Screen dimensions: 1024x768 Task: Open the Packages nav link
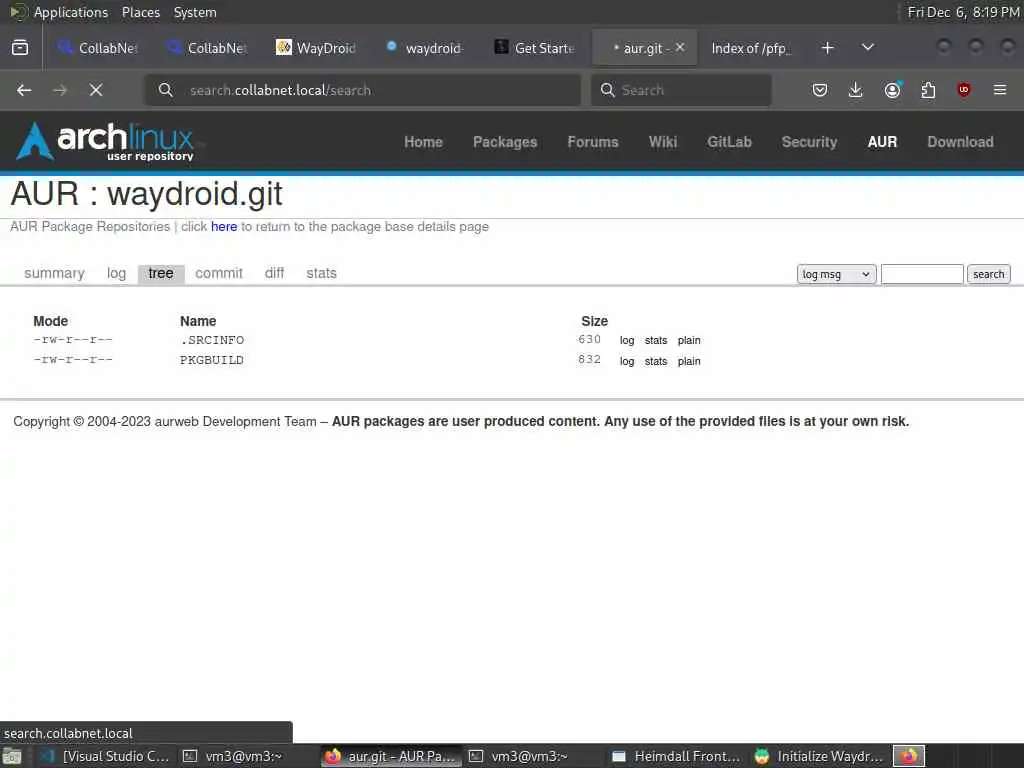(505, 142)
